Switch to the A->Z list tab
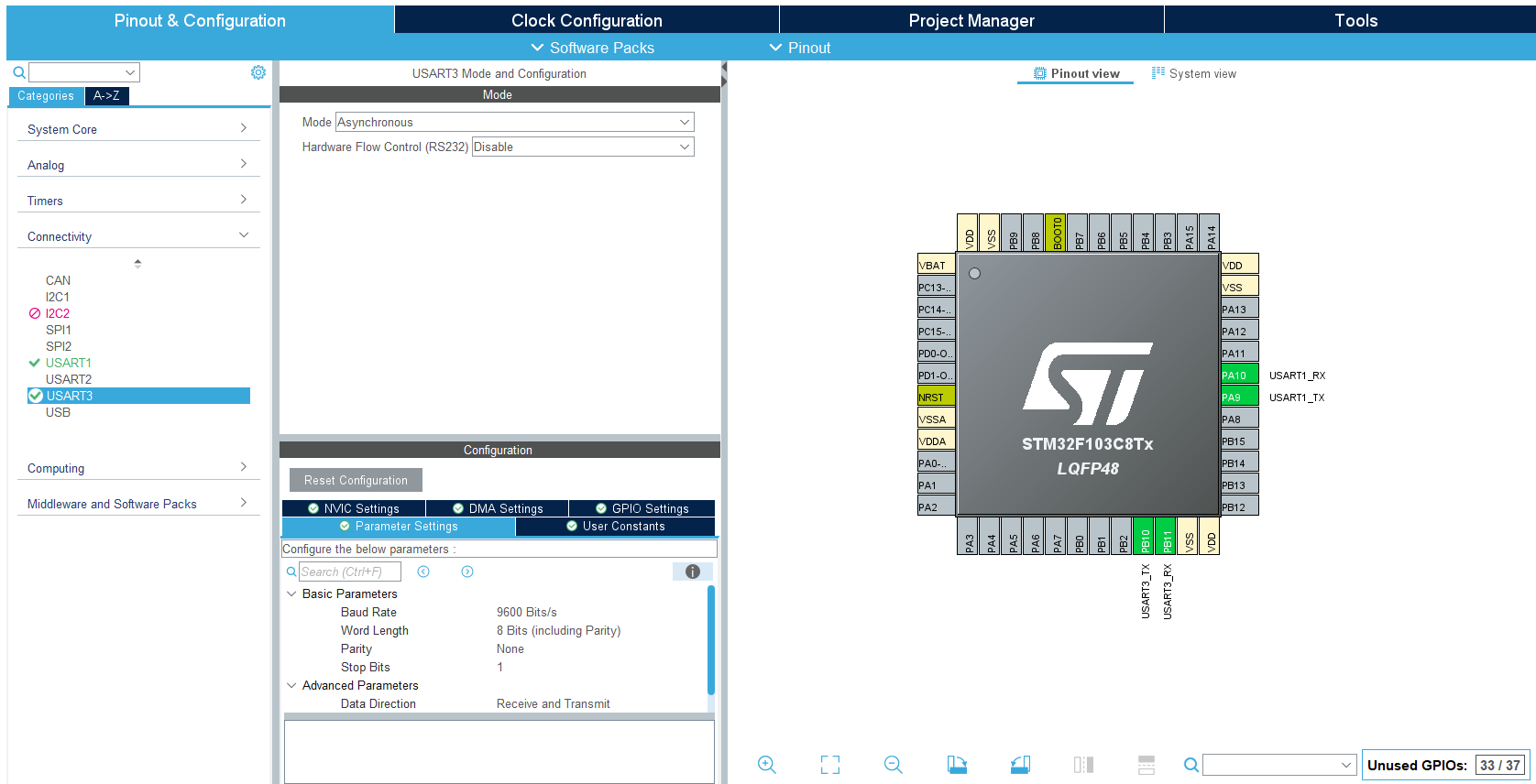The image size is (1536, 784). pyautogui.click(x=106, y=95)
